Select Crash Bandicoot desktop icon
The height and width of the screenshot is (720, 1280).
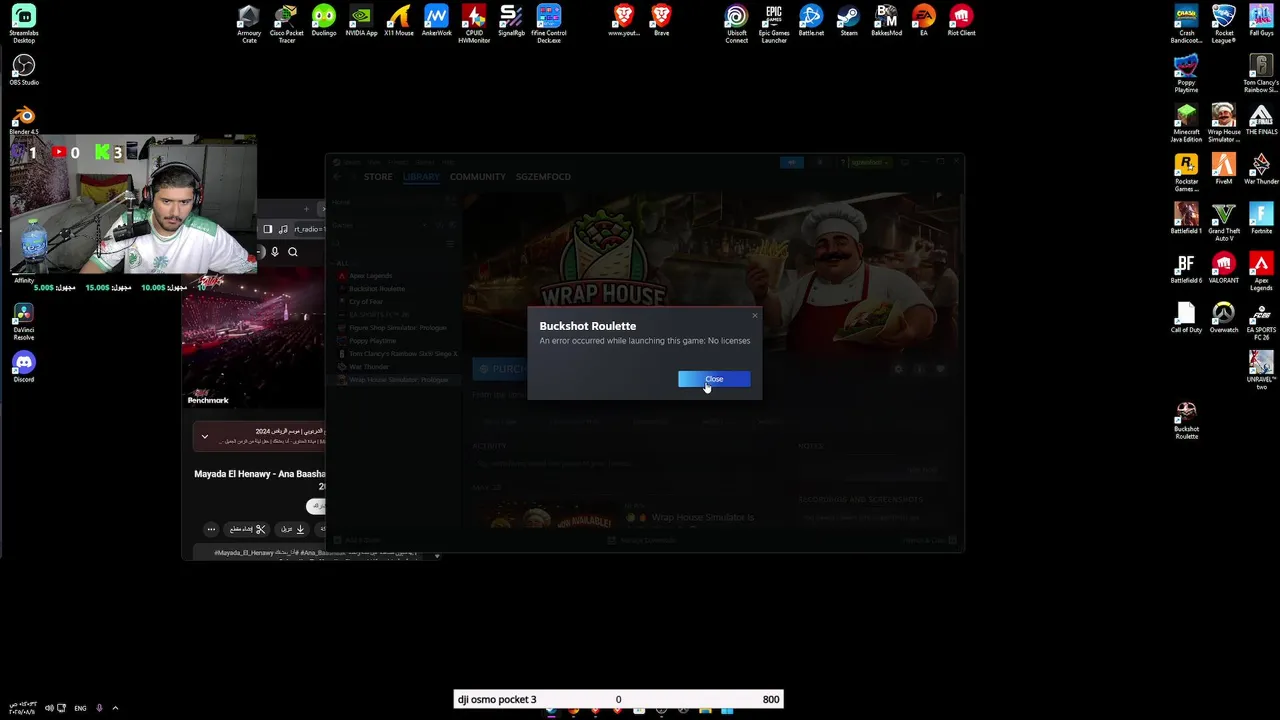(x=1186, y=24)
